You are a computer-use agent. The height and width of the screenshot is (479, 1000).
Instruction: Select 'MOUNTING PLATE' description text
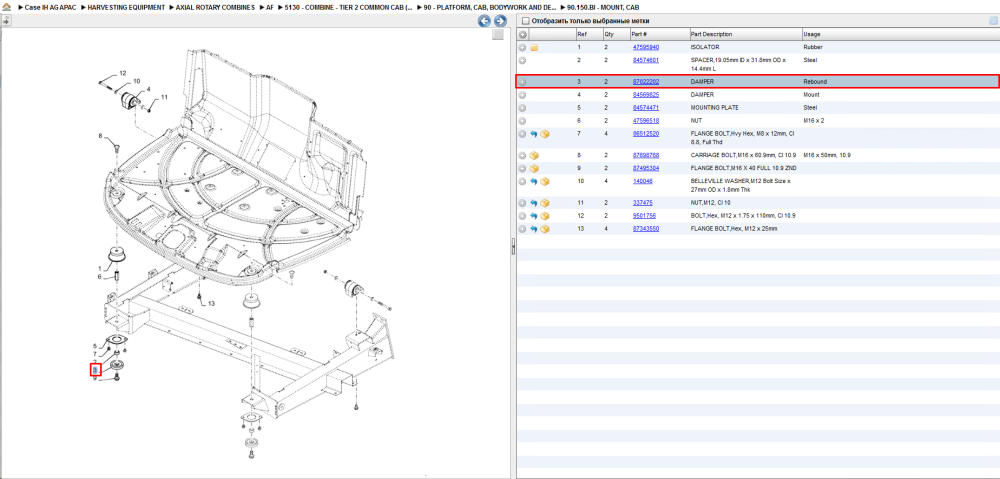point(714,107)
